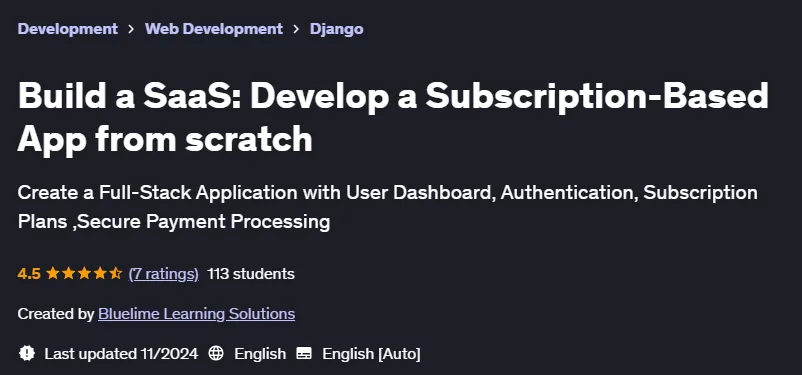Click the chevron before Django

pos(296,29)
